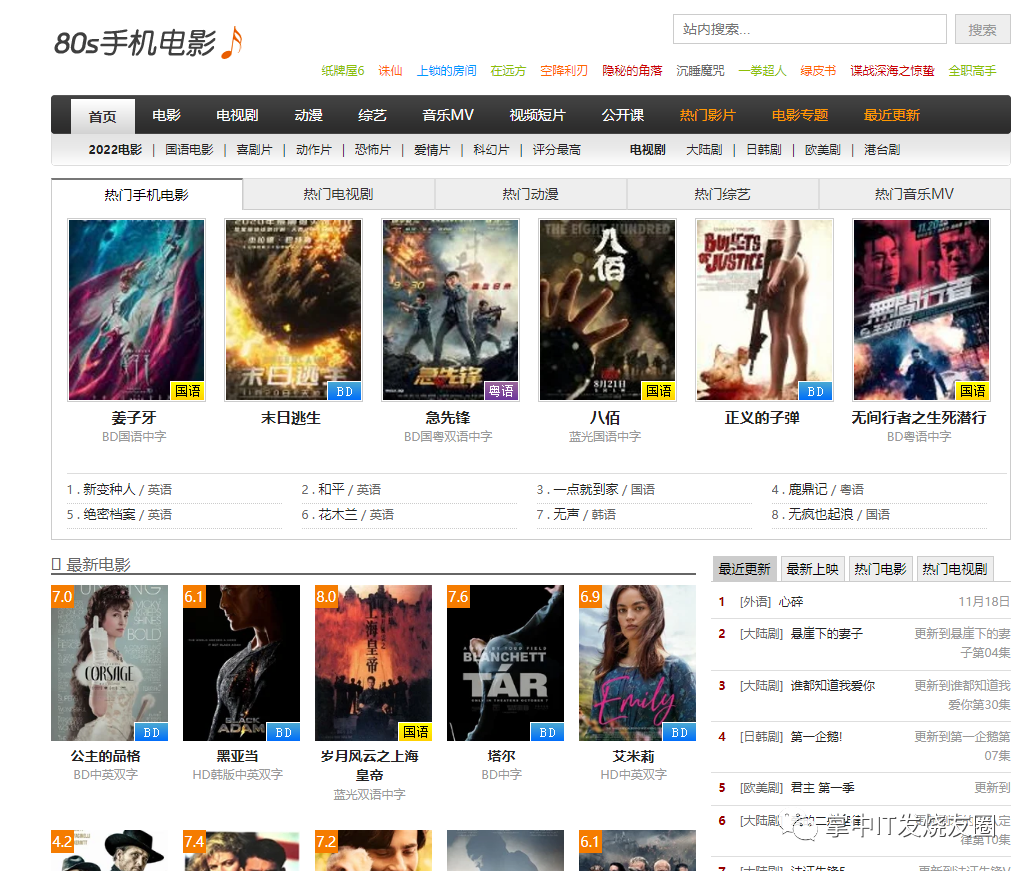
Task: Open the 电影 navigation menu
Action: click(166, 115)
